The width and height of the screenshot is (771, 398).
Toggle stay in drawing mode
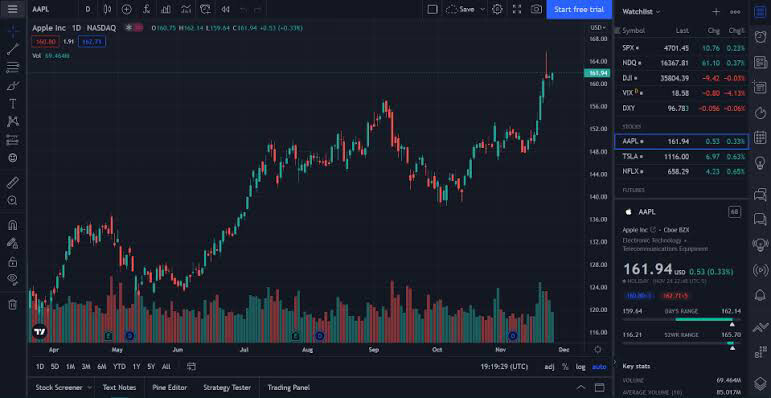point(13,244)
